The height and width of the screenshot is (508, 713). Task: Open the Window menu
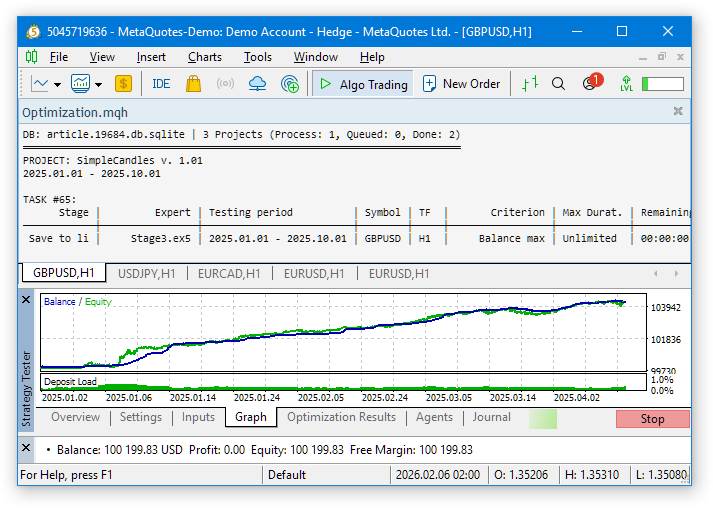tap(316, 57)
